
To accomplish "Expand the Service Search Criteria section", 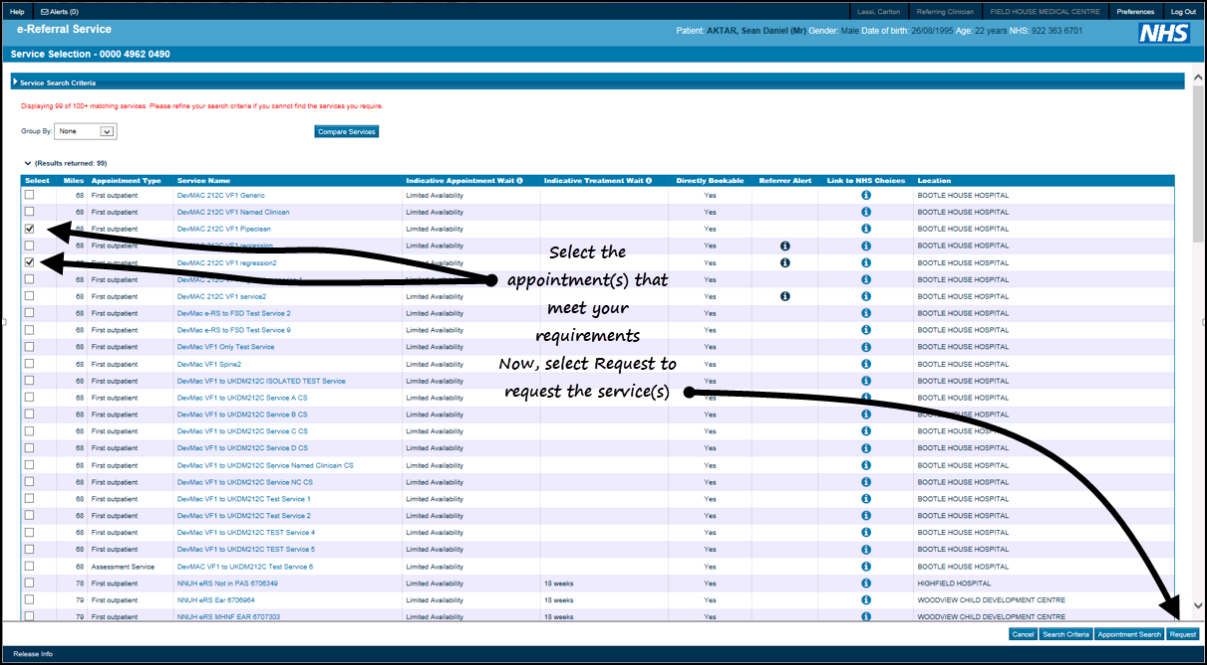I will [15, 82].
